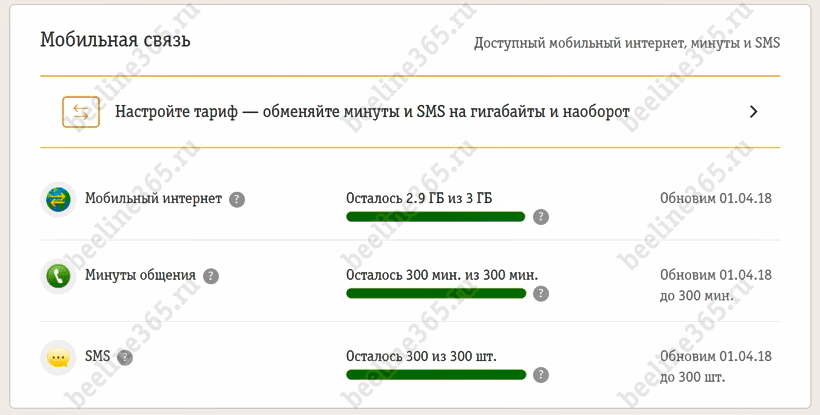Click help icon after minutes progress bar
820x415 pixels.
coord(541,293)
